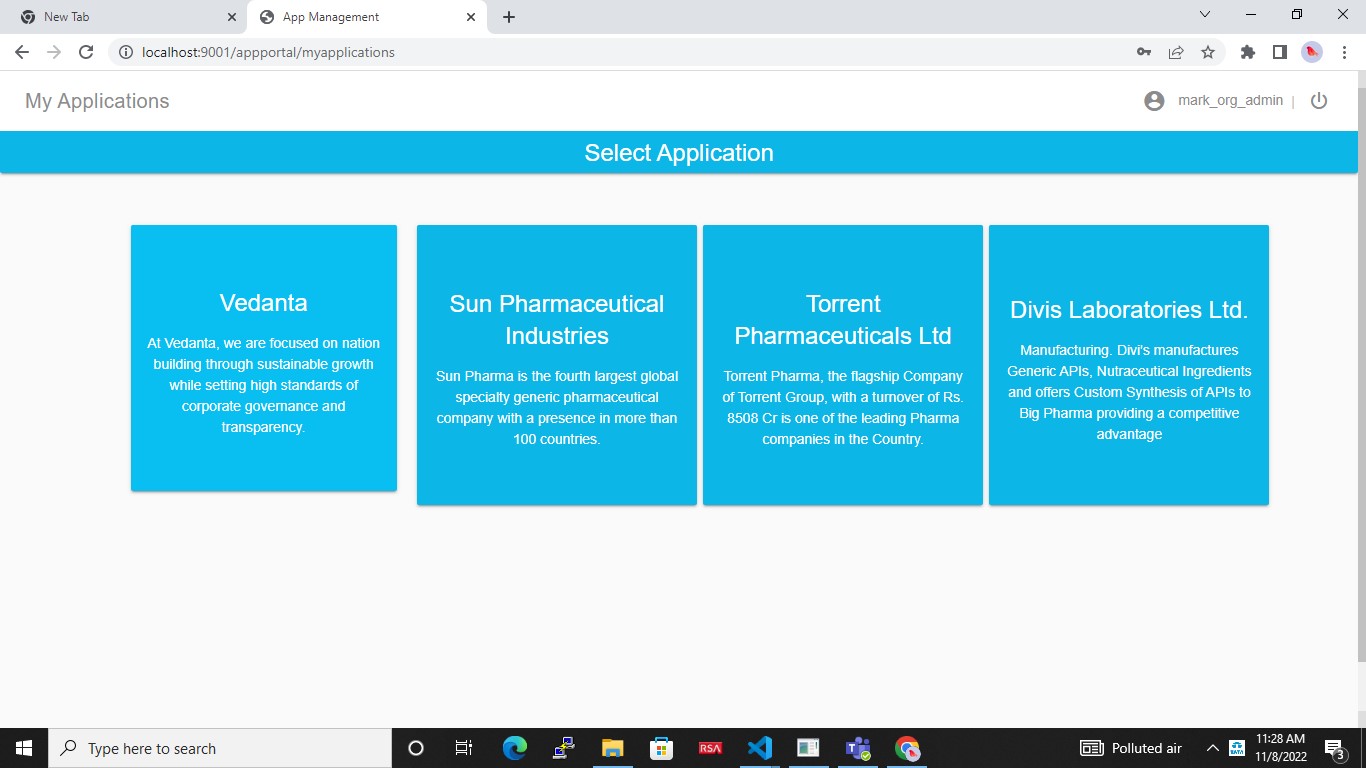Close the New Tab tab
The image size is (1366, 768).
(x=232, y=17)
